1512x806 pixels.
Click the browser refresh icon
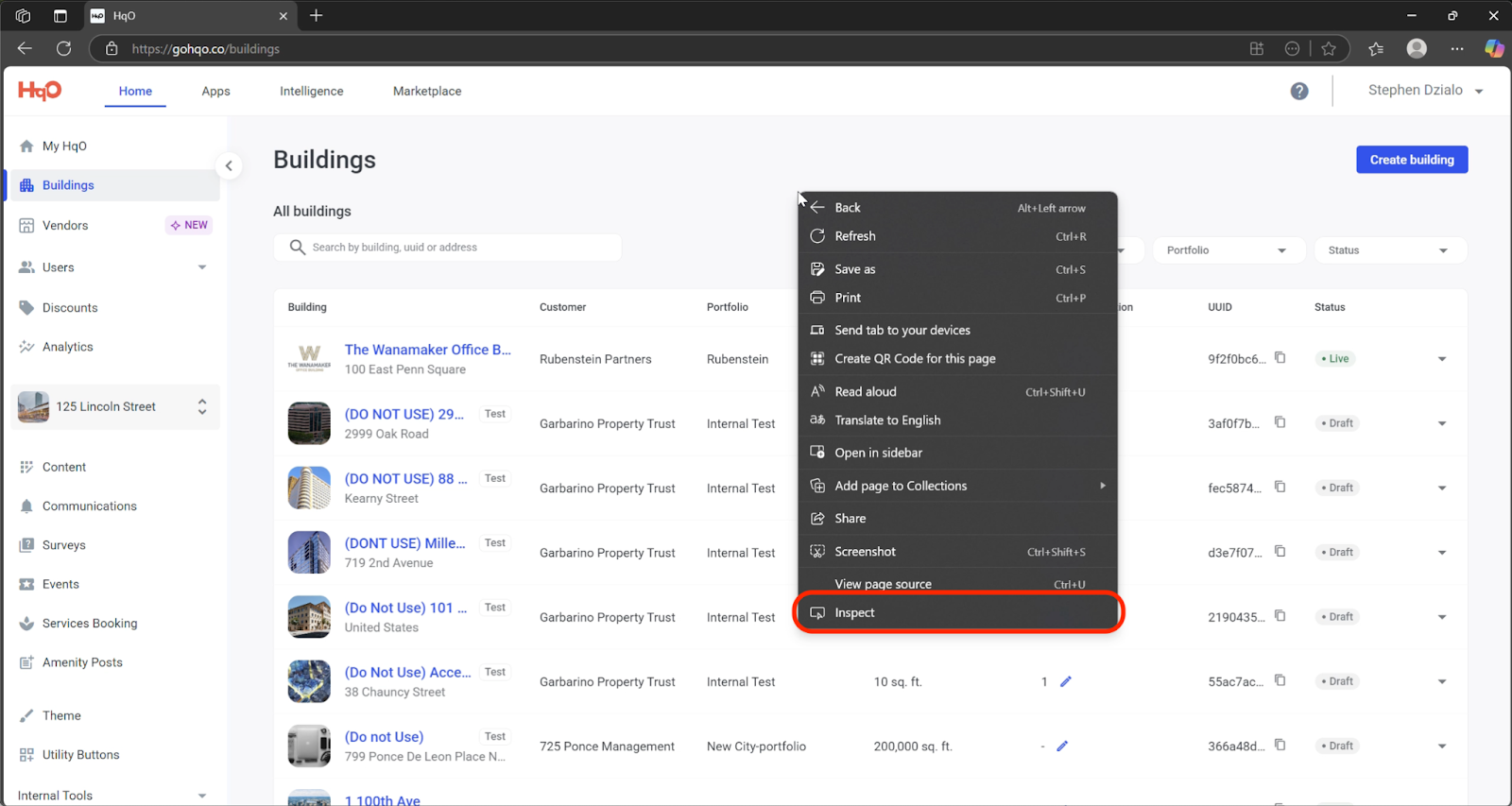[64, 49]
